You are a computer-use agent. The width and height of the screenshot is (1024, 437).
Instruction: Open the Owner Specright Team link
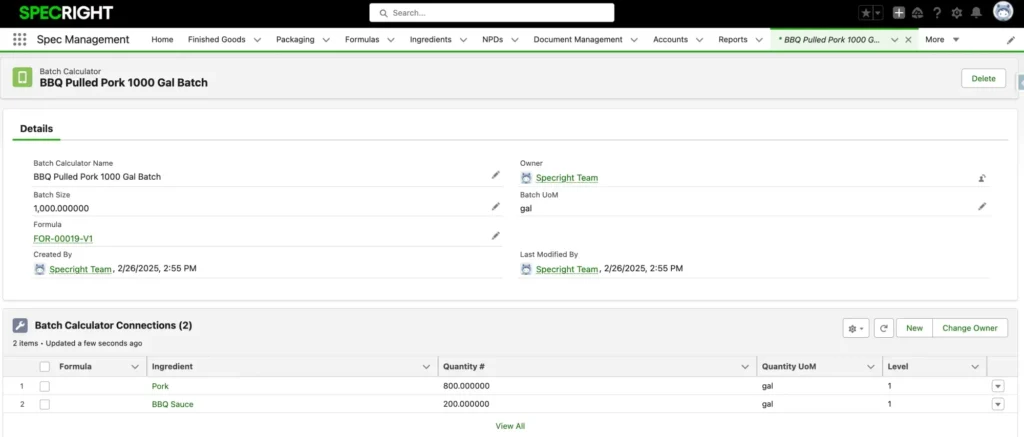[x=567, y=178]
